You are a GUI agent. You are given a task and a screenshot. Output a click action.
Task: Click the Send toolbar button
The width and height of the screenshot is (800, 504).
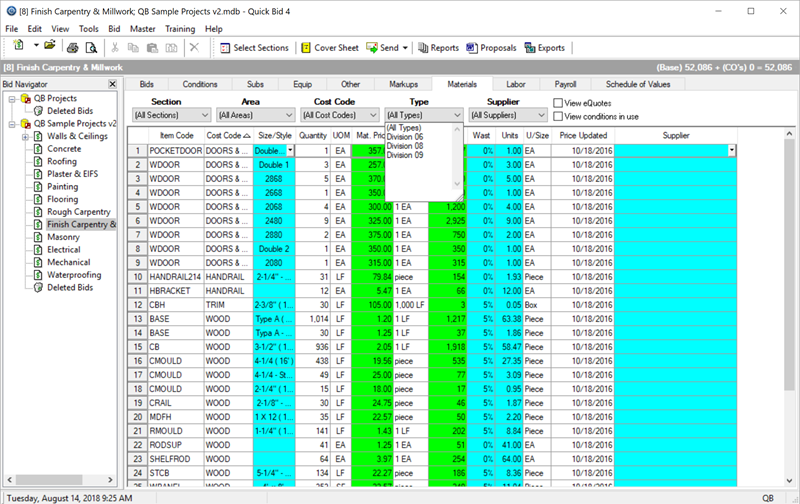click(x=383, y=48)
